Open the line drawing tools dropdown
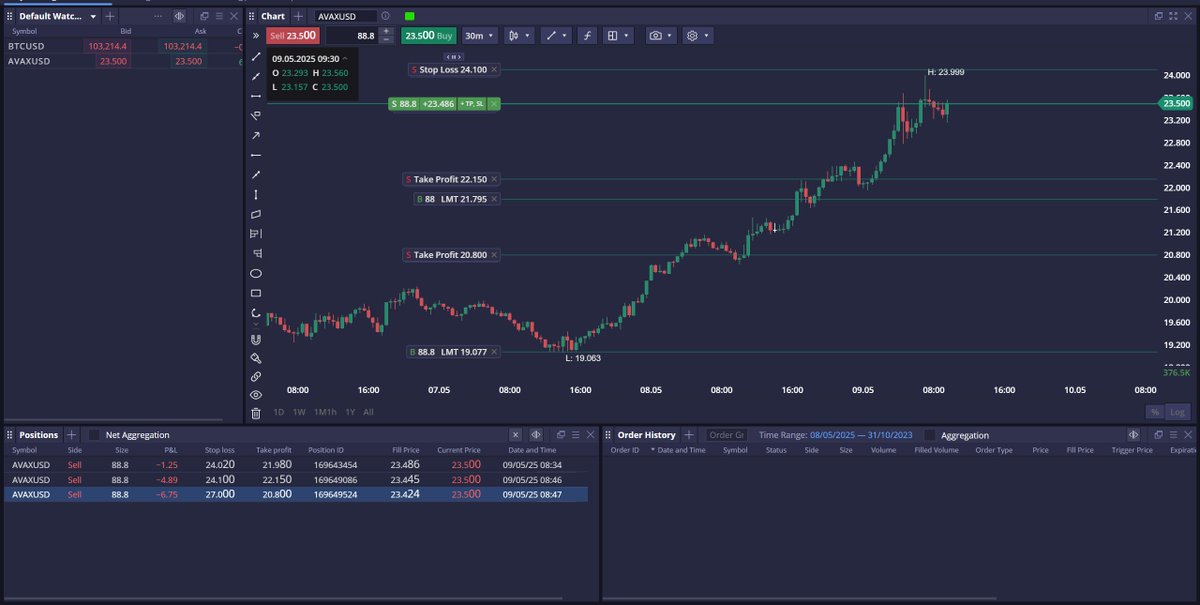Screen dimensions: 1200x605 [556, 35]
